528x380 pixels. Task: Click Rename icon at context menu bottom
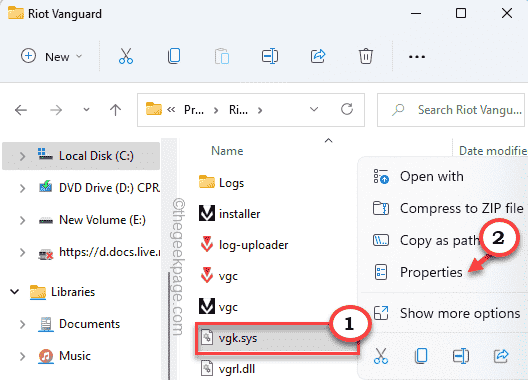click(x=461, y=356)
